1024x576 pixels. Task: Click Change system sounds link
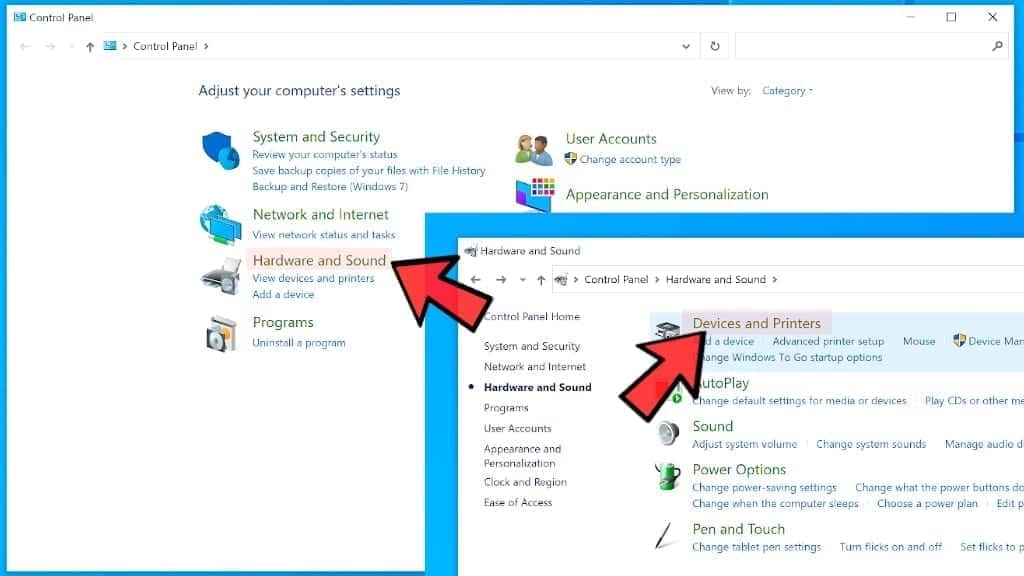pyautogui.click(x=871, y=444)
